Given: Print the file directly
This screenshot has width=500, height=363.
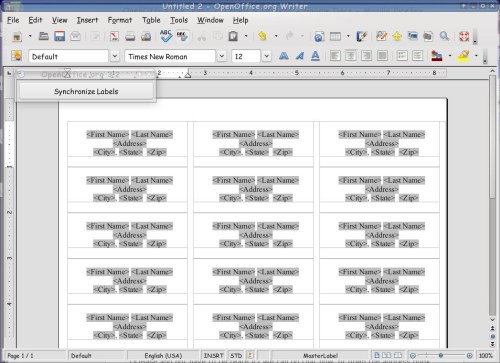Looking at the screenshot, I should click(130, 36).
